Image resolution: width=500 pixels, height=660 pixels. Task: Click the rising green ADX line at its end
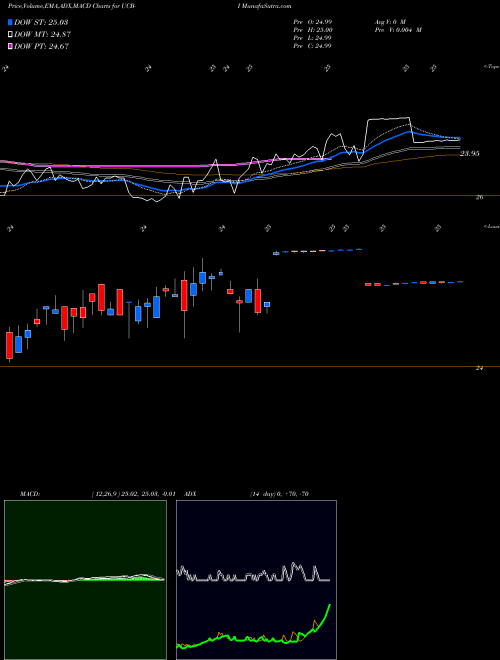coord(329,606)
